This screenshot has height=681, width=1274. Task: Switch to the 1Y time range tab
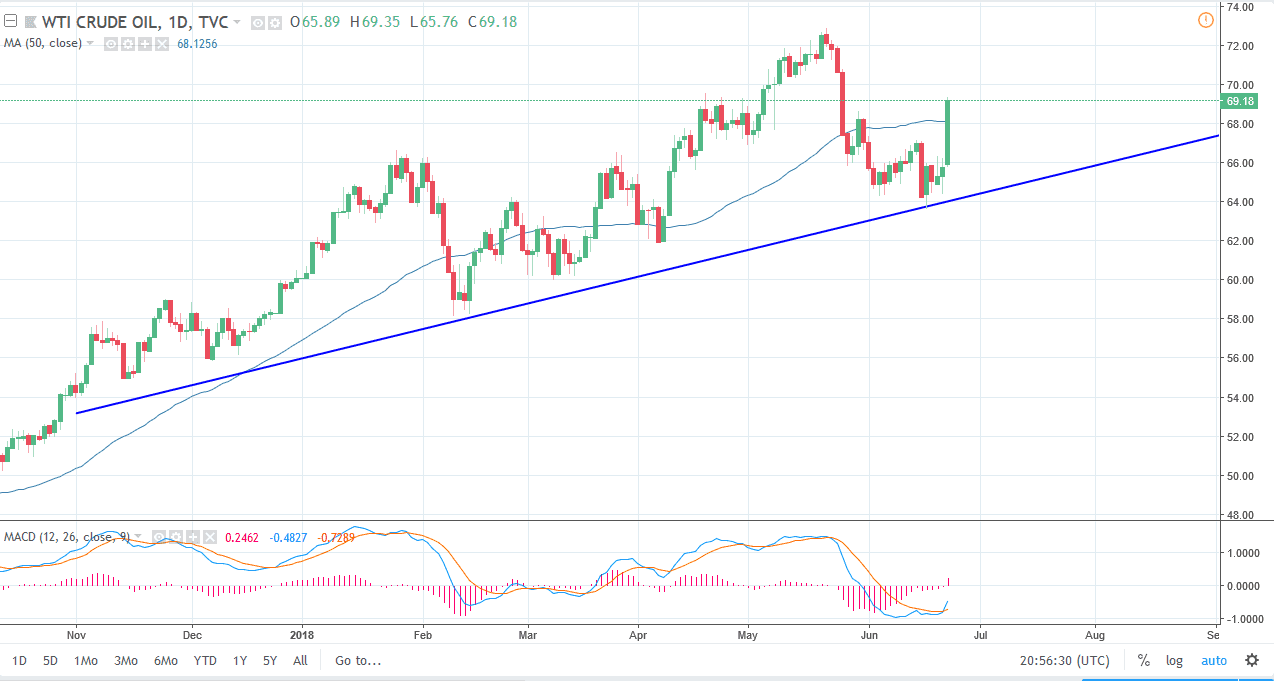239,660
